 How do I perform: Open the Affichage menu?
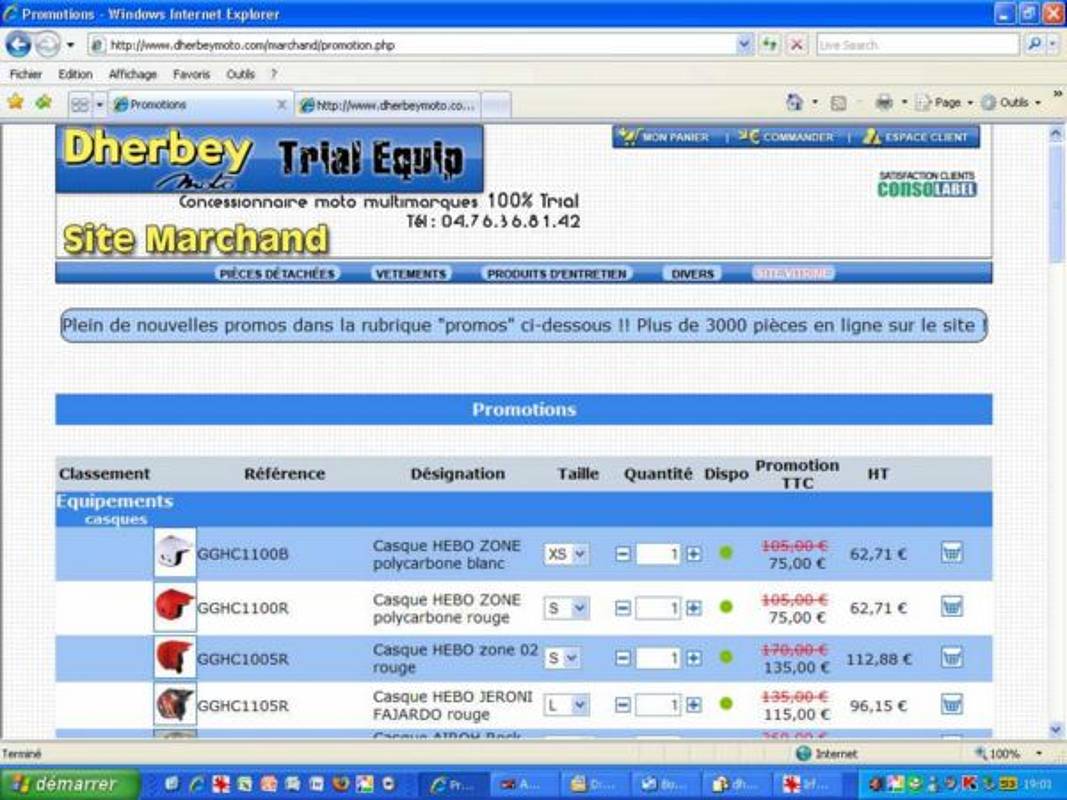pyautogui.click(x=133, y=74)
